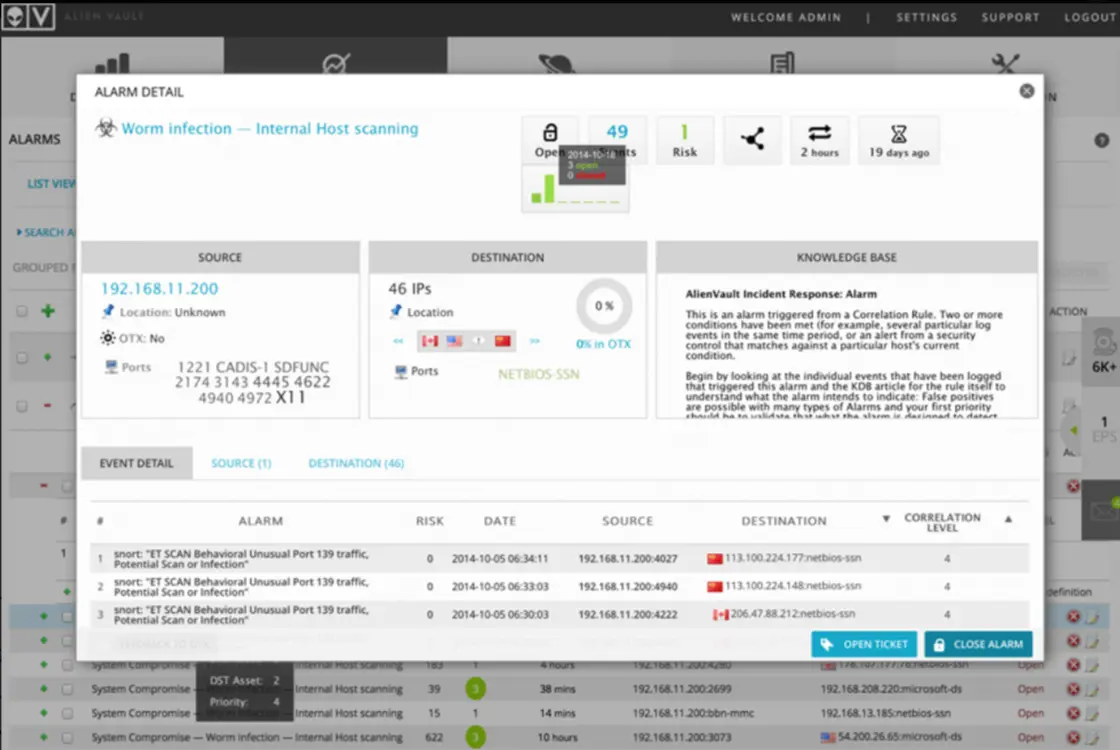The image size is (1120, 750).
Task: Click the Open lock status icon
Action: pyautogui.click(x=549, y=132)
